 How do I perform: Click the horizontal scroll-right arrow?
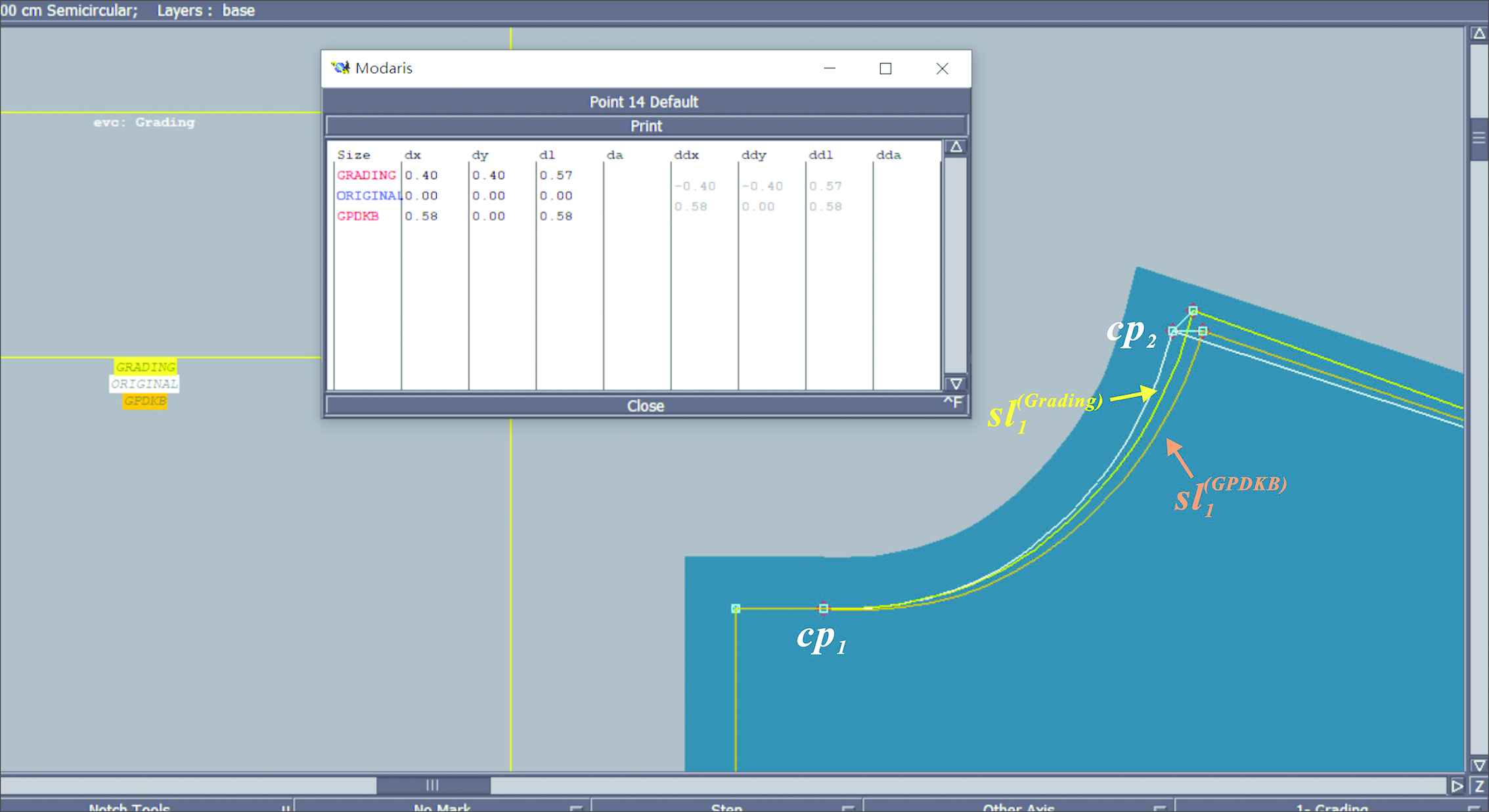pyautogui.click(x=1457, y=786)
